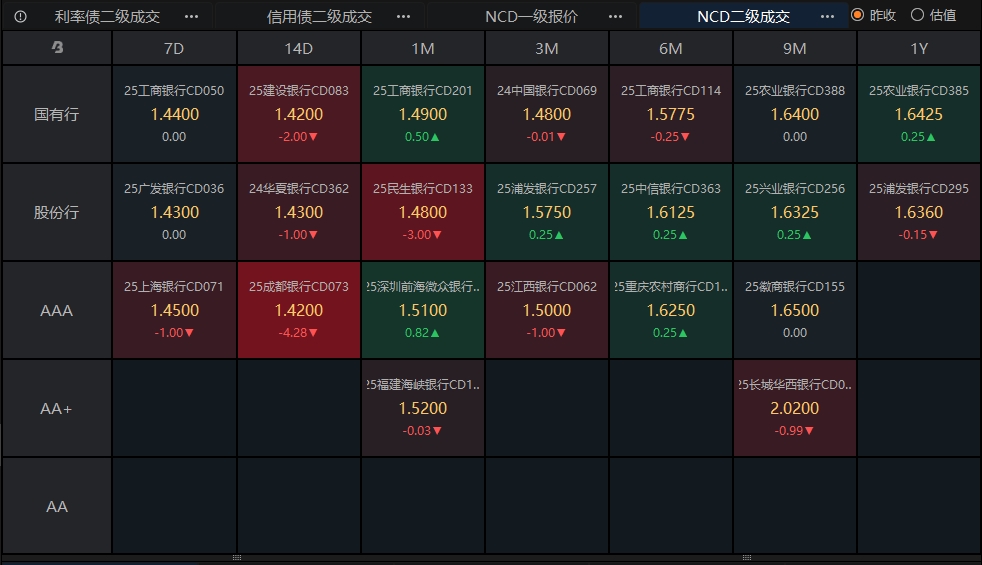Image resolution: width=982 pixels, height=565 pixels.
Task: Open the 25上海银行CD071 cell
Action: pyautogui.click(x=174, y=310)
